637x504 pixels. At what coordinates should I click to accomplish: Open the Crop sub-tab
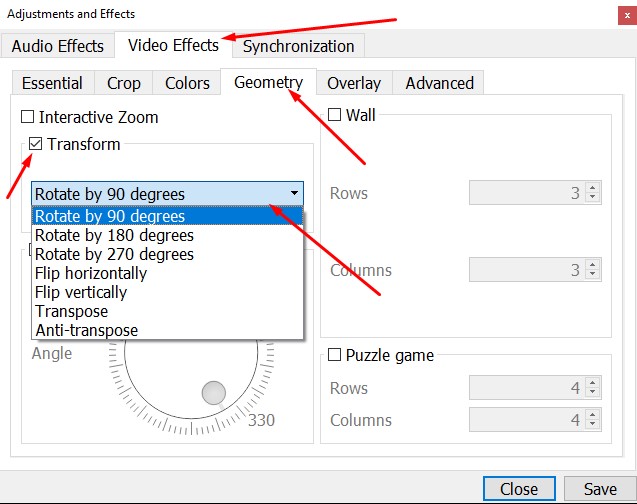click(x=124, y=83)
